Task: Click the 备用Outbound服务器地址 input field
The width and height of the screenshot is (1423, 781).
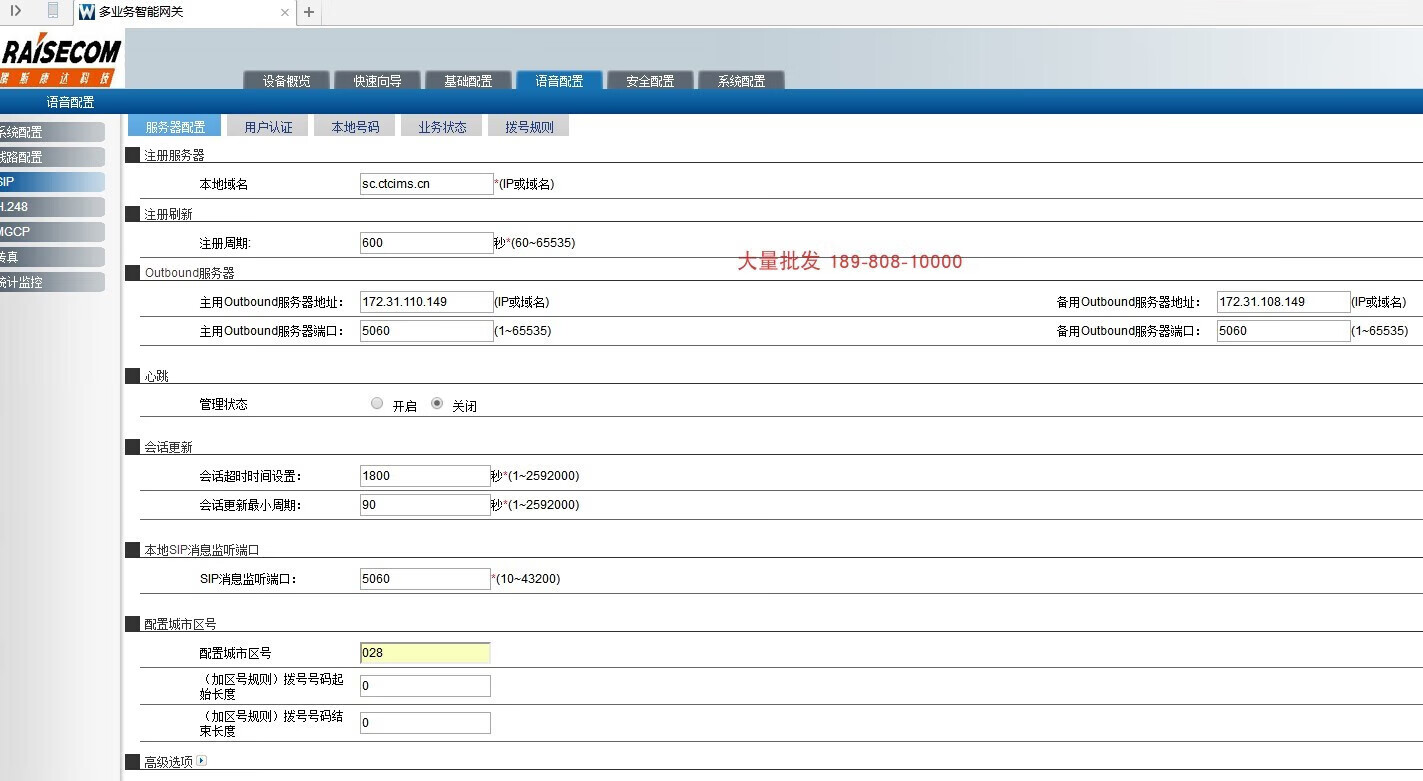Action: click(1283, 302)
